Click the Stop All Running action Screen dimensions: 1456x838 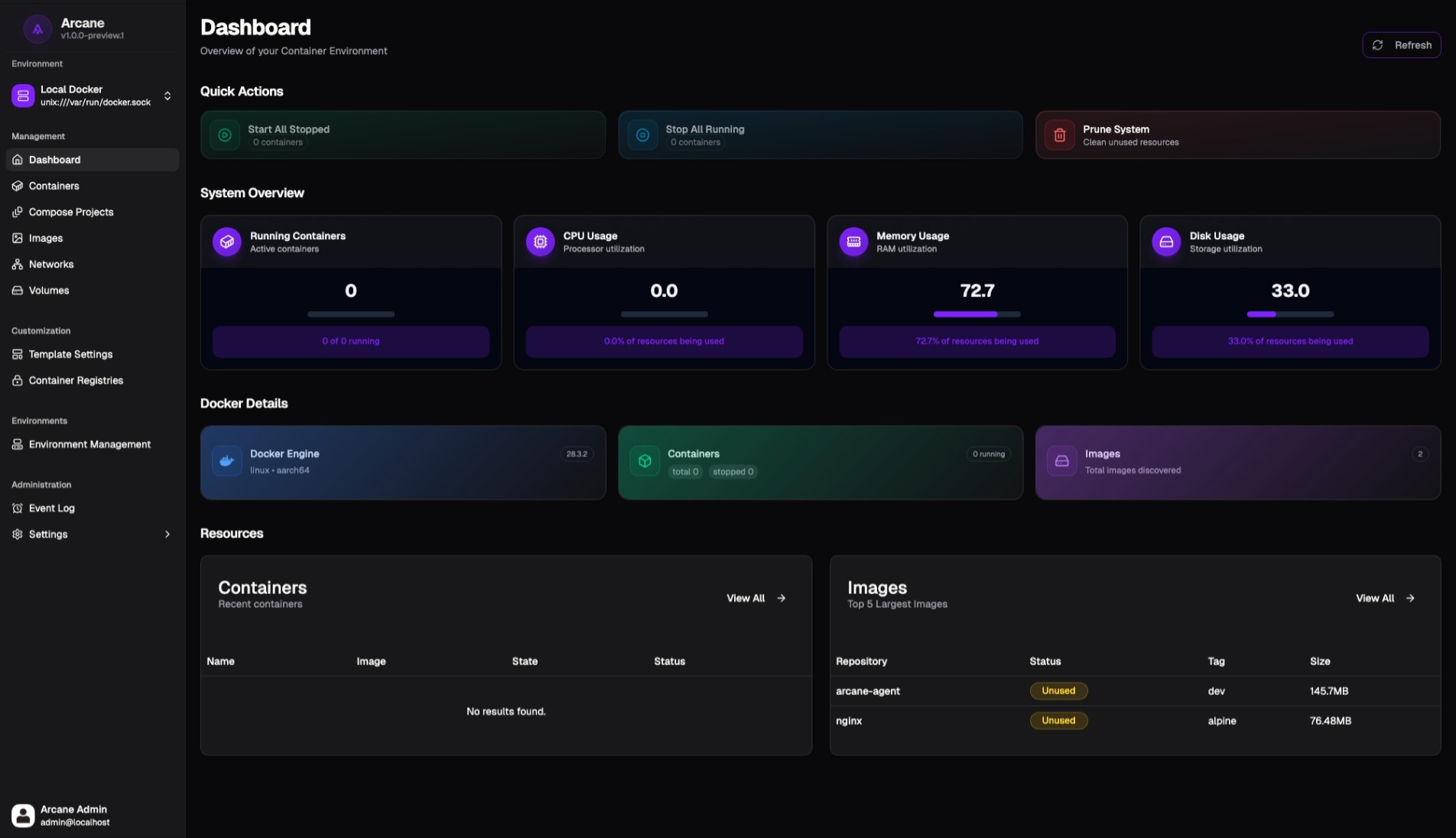click(x=819, y=135)
